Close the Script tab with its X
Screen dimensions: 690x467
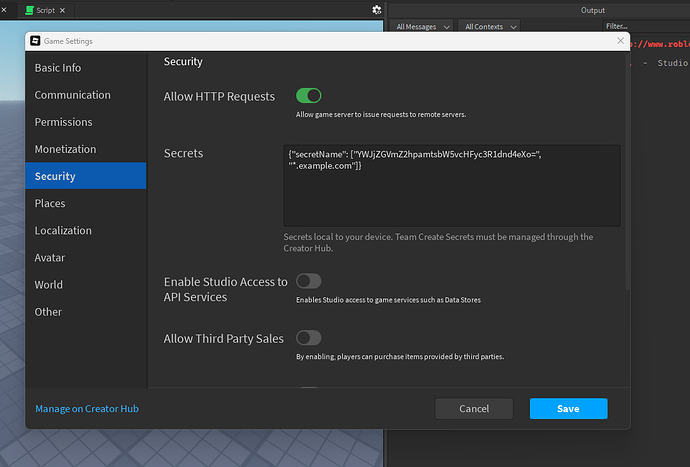pos(63,9)
